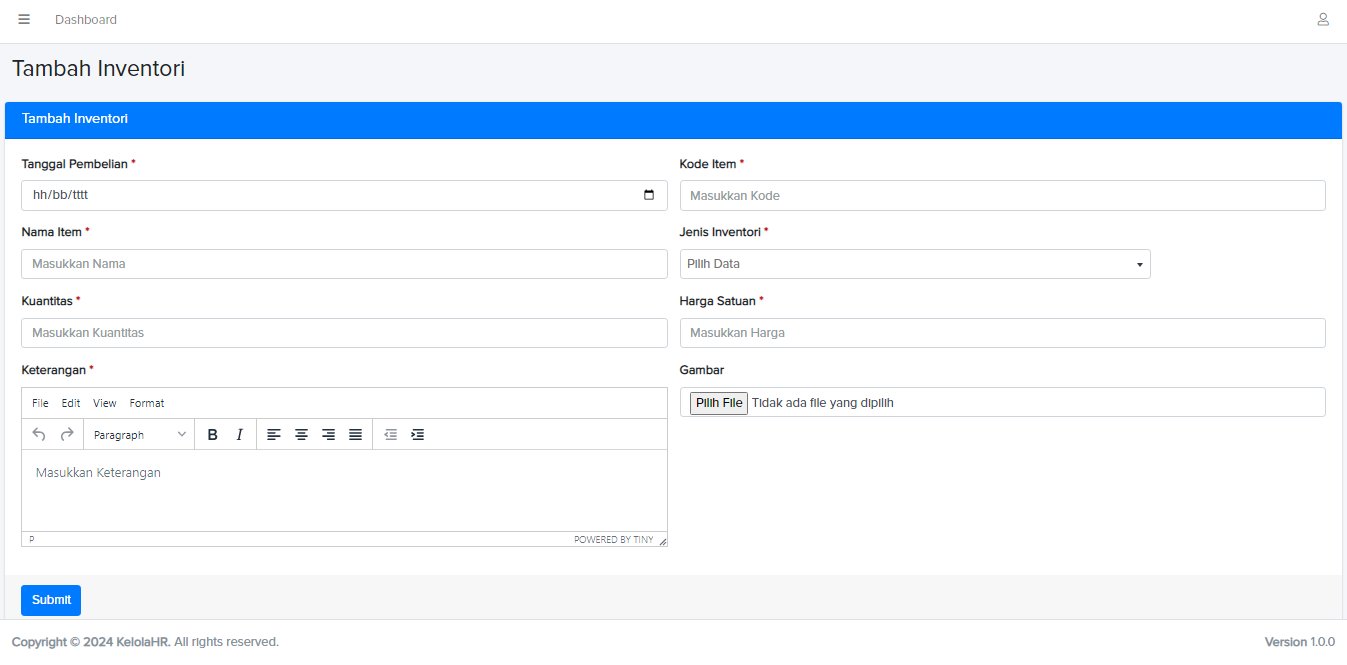This screenshot has height=665, width=1347.
Task: Click the Kode Item input field
Action: tap(1002, 196)
